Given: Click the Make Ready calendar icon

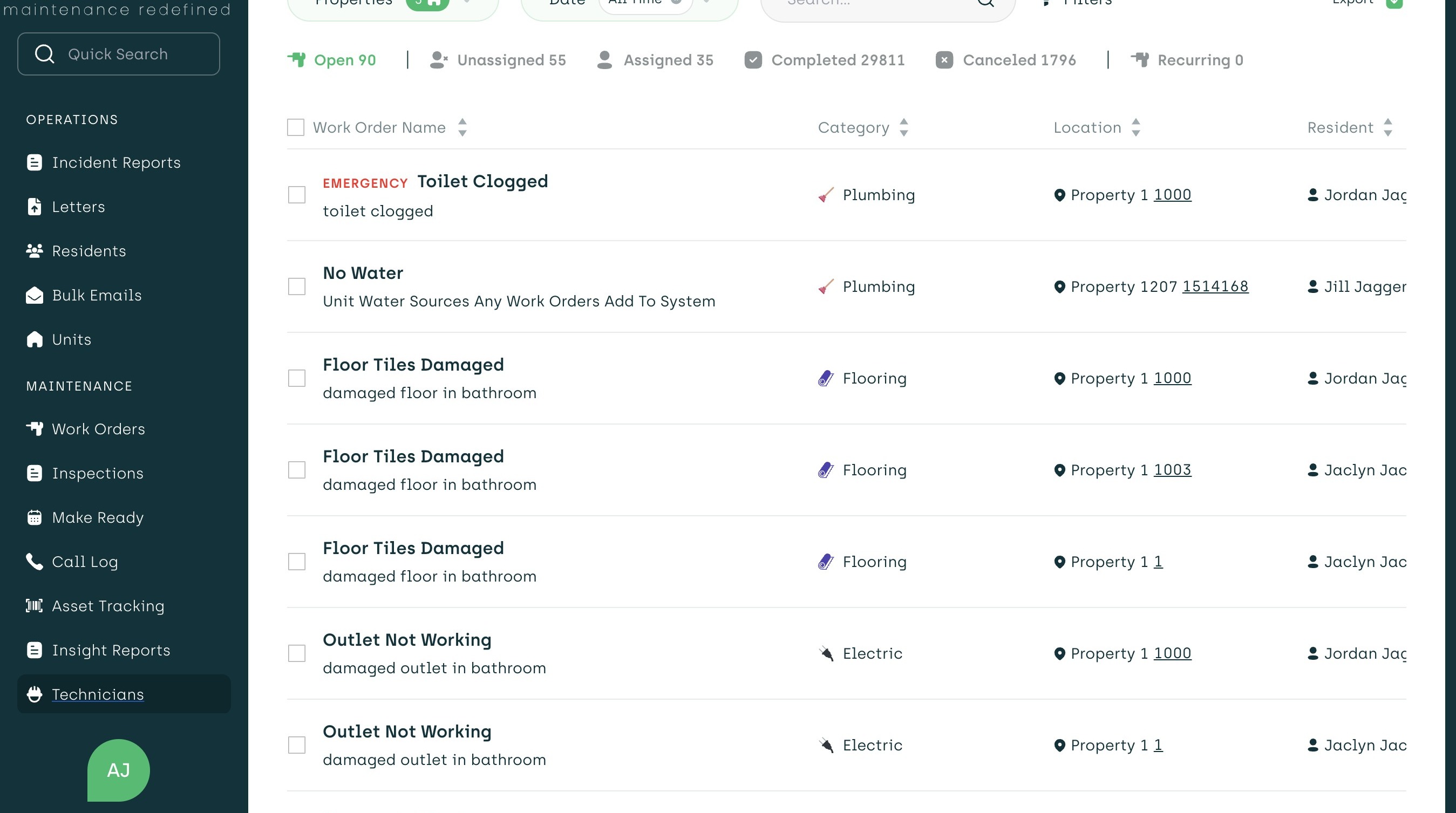Looking at the screenshot, I should pos(35,517).
